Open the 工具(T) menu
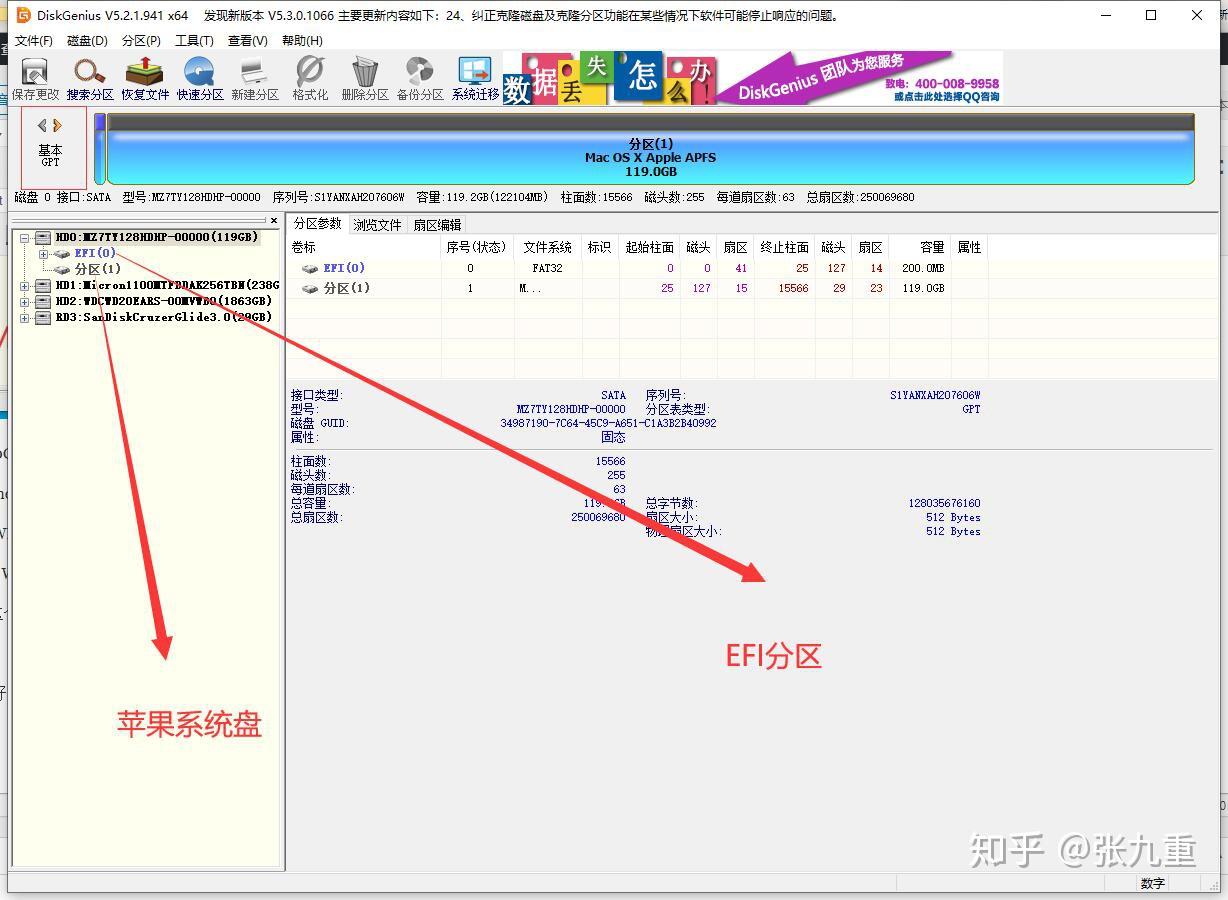Viewport: 1228px width, 900px height. tap(194, 41)
